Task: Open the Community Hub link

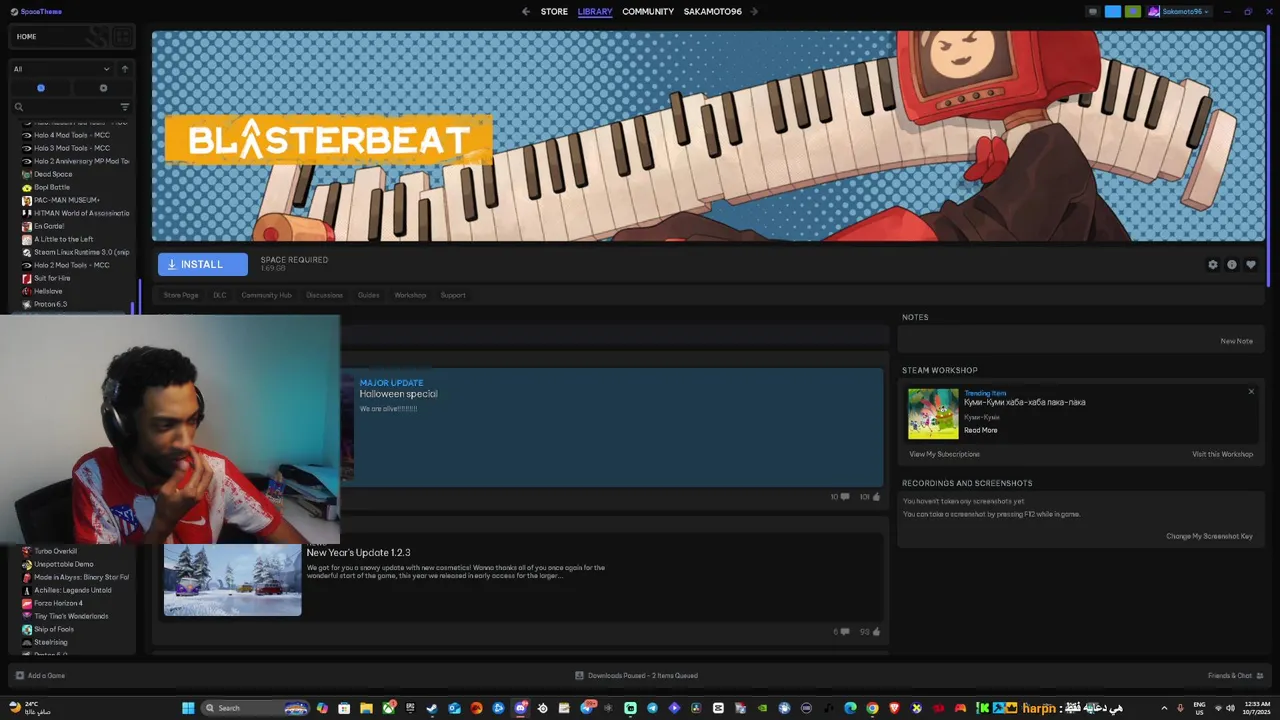Action: (x=266, y=295)
